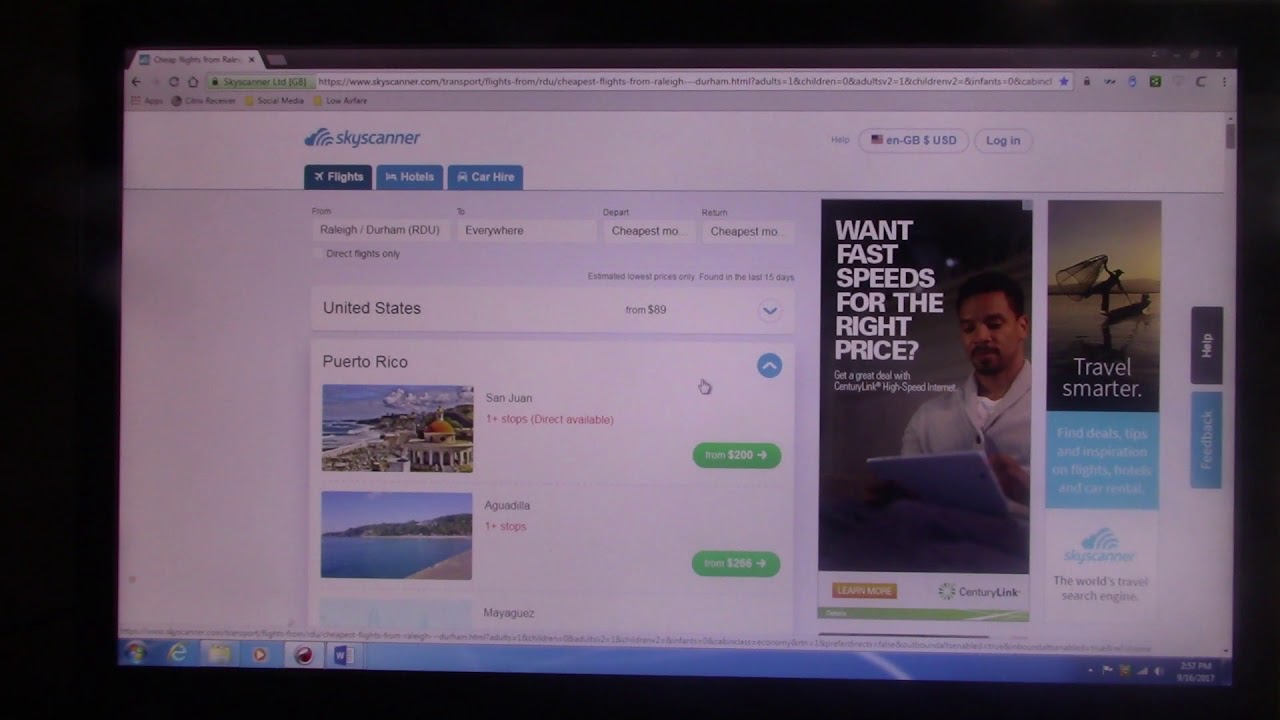Switch to the Car Hire tab
1280x720 pixels.
point(485,177)
